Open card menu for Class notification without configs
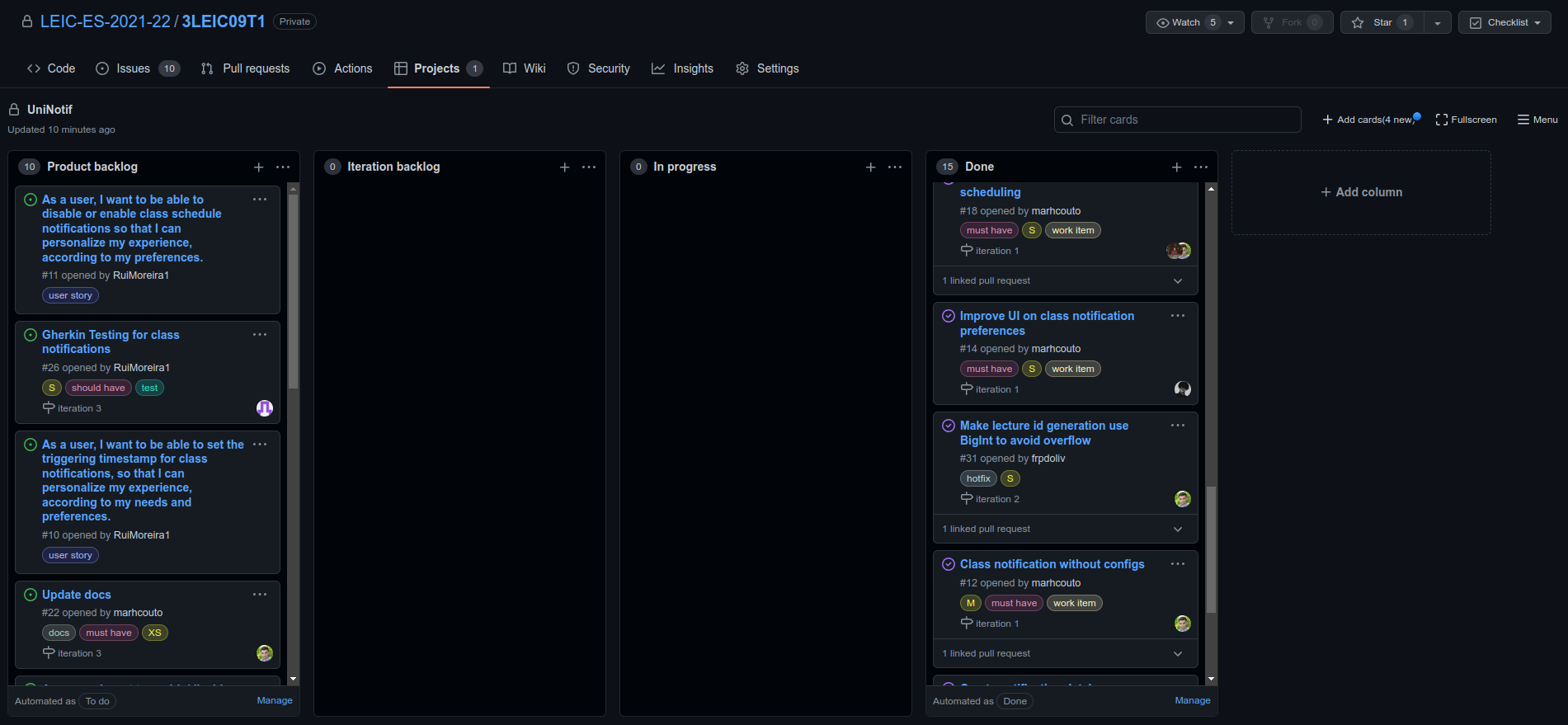 [x=1177, y=564]
